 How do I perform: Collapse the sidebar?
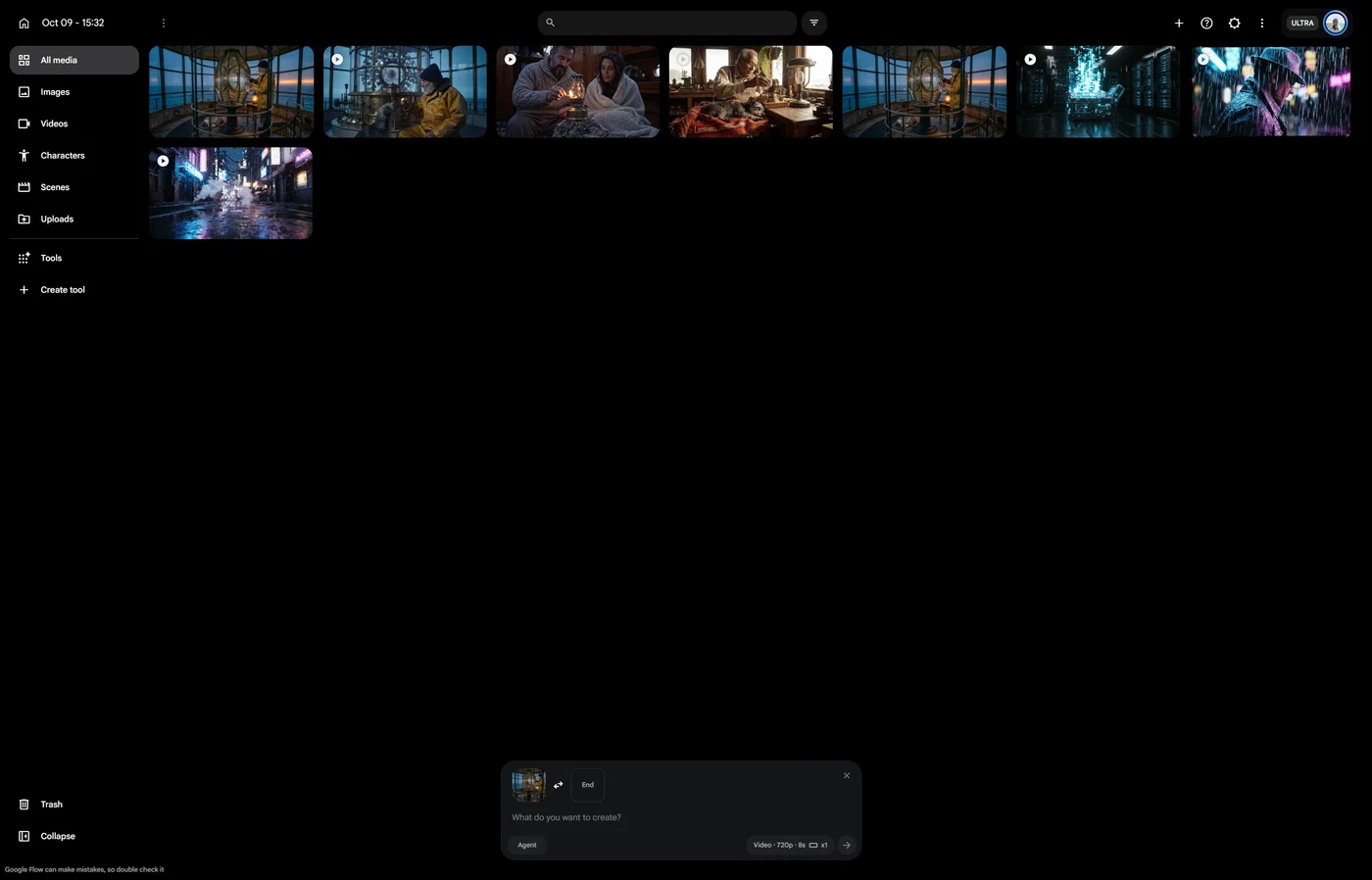74,836
